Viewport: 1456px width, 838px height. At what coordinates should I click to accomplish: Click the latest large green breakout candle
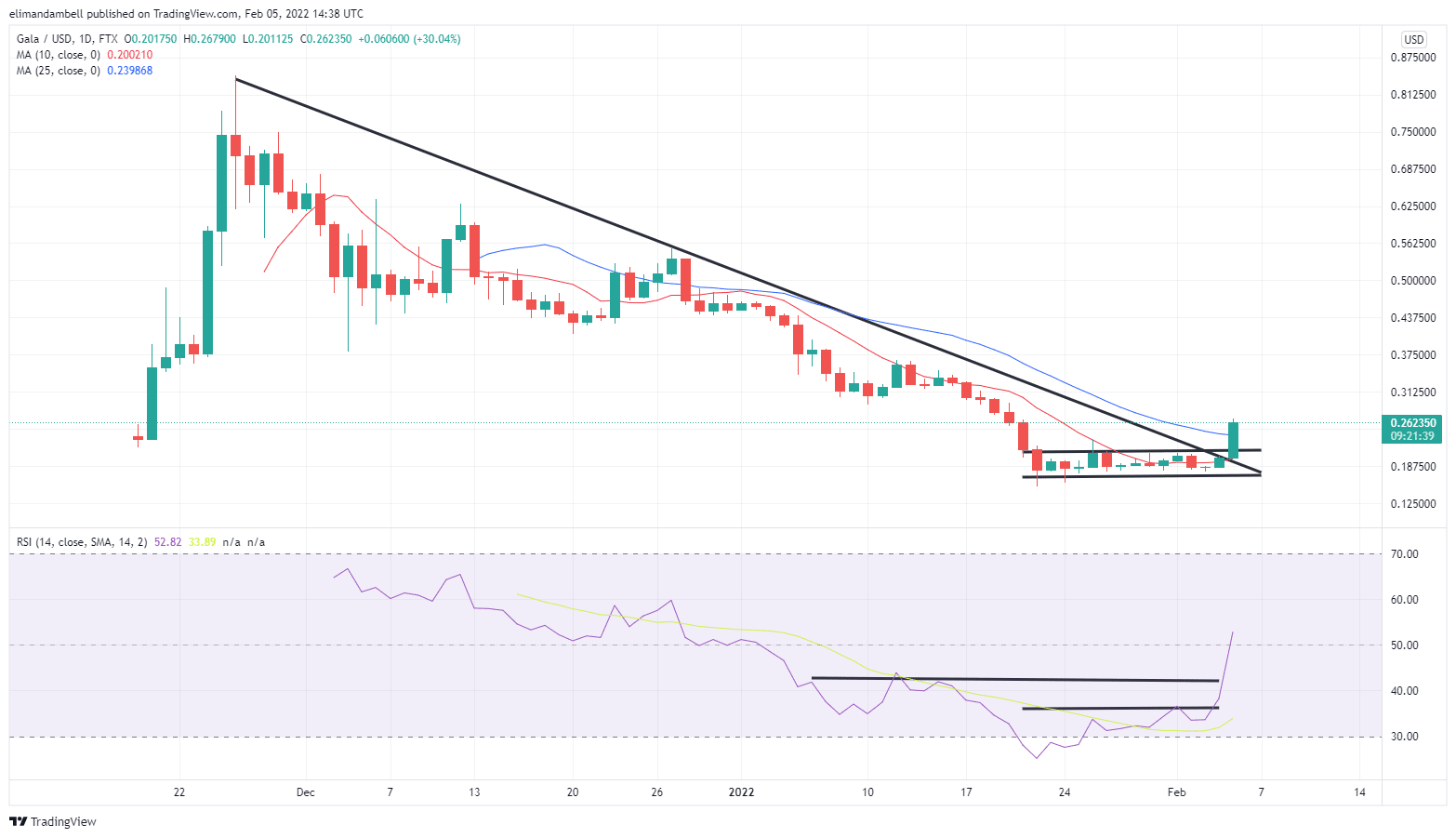pyautogui.click(x=1233, y=440)
